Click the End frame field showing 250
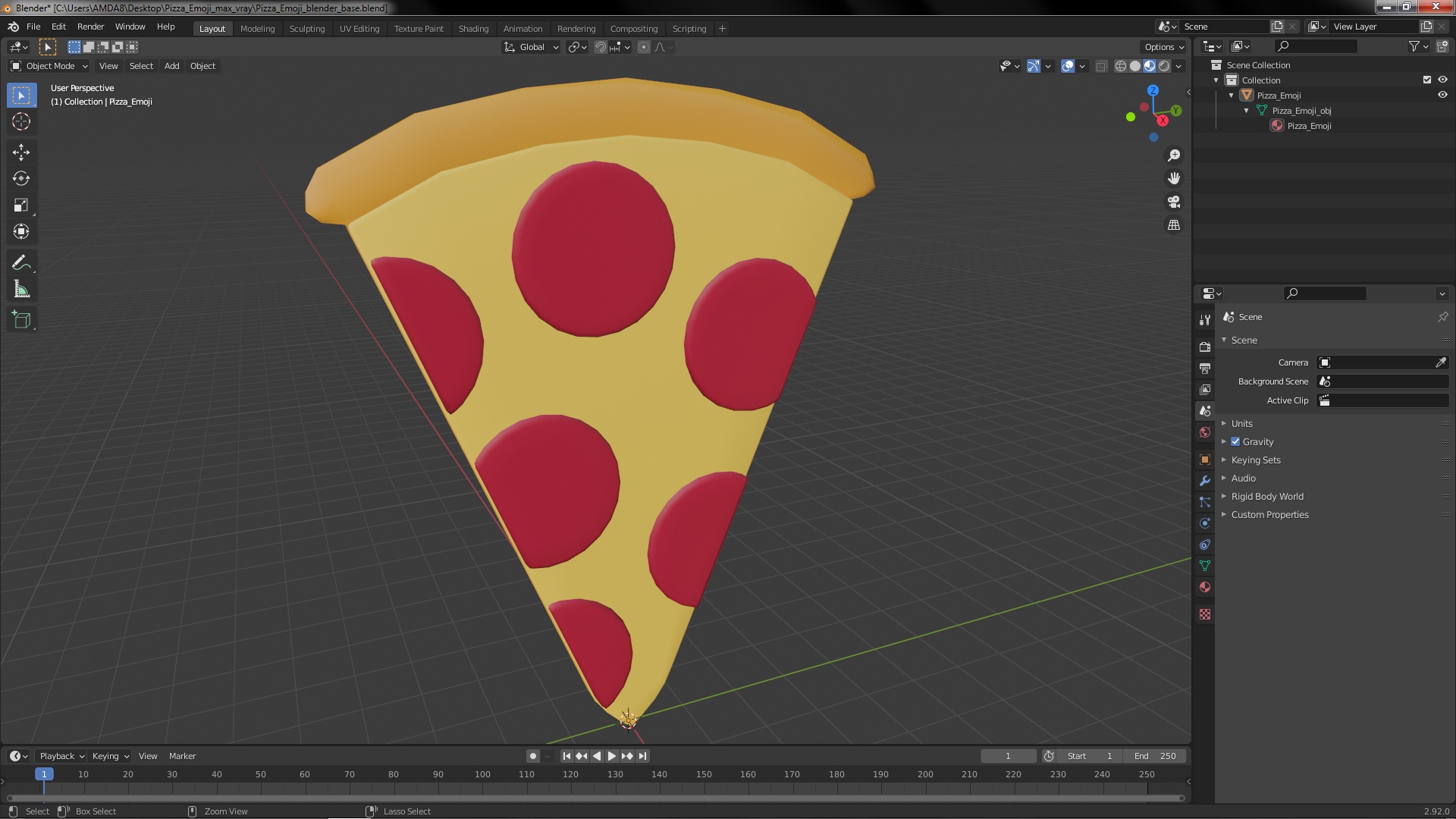Screen dimensions: 1456x819 pos(1156,756)
